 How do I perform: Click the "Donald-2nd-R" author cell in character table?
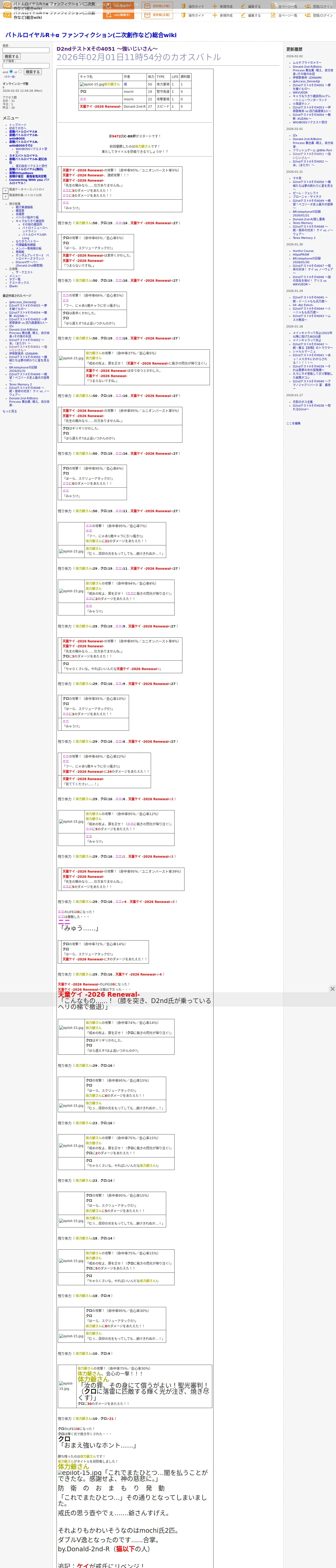pos(134,107)
